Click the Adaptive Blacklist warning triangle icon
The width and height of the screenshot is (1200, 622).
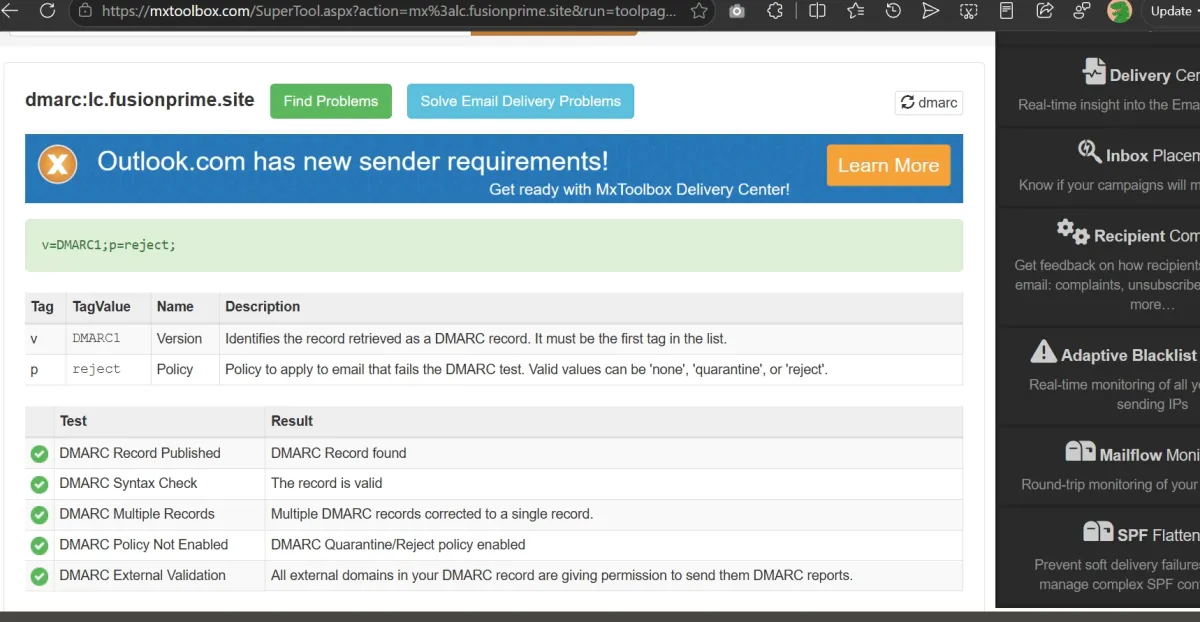[x=1043, y=351]
